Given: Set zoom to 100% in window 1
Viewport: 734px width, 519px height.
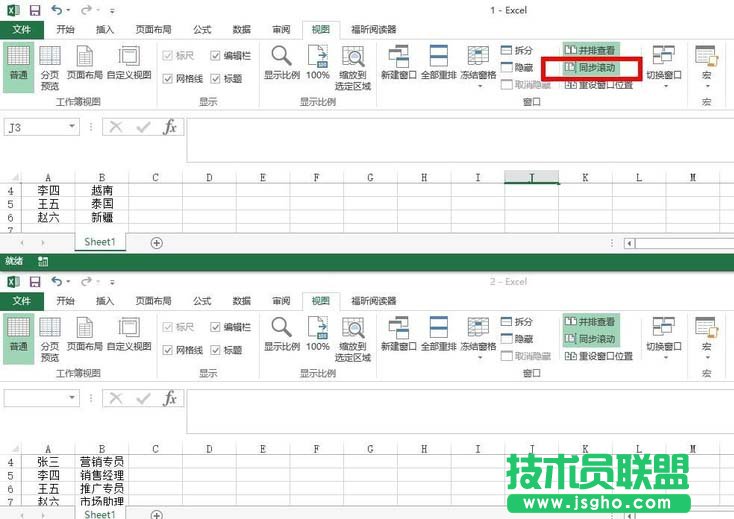Looking at the screenshot, I should 318,62.
